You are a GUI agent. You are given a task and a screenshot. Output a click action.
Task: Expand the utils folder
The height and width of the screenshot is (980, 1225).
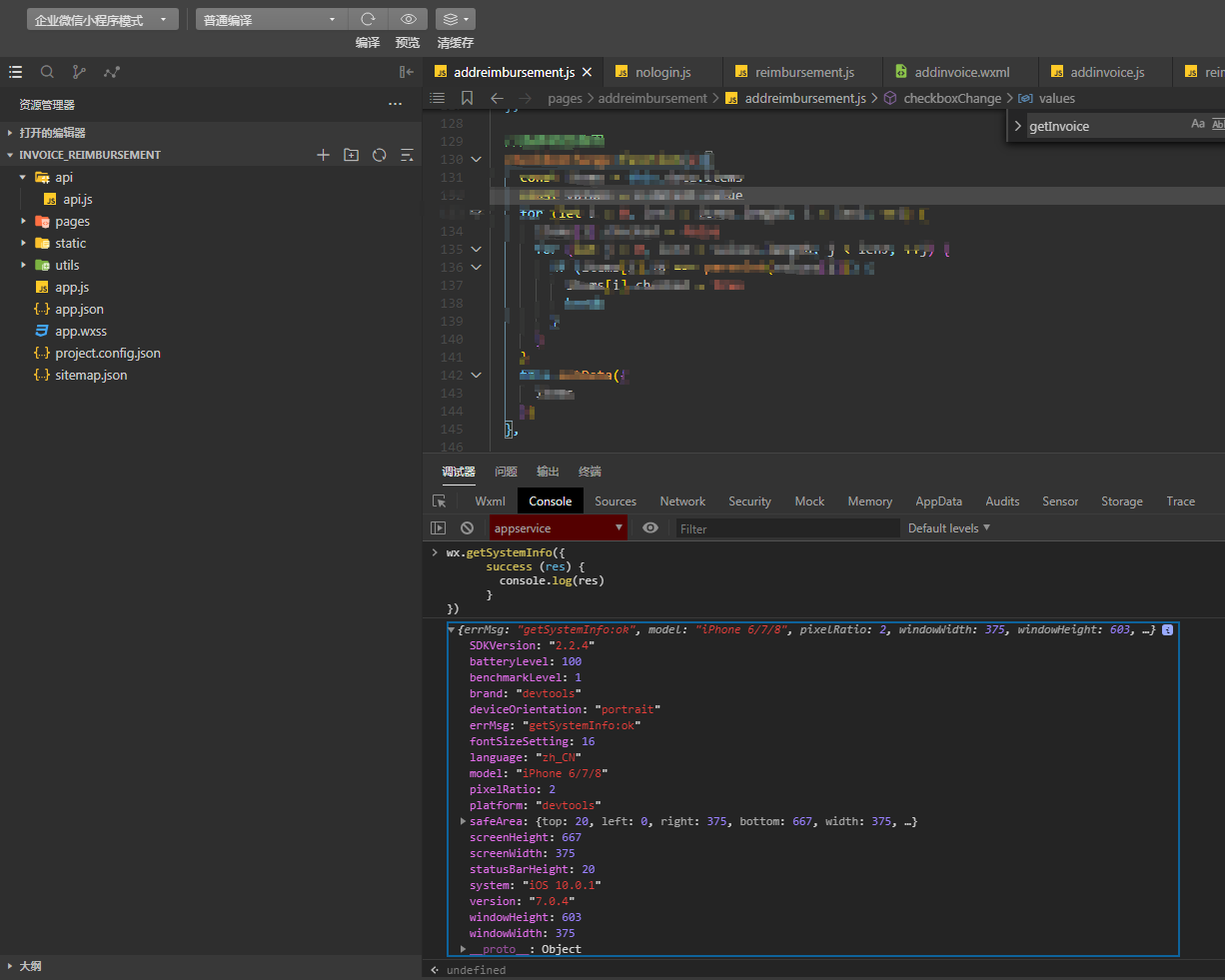[x=23, y=265]
